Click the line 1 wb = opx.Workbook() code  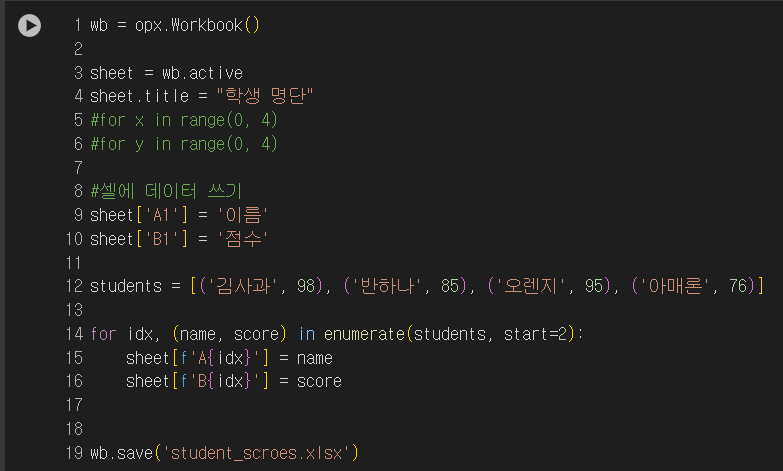point(175,25)
